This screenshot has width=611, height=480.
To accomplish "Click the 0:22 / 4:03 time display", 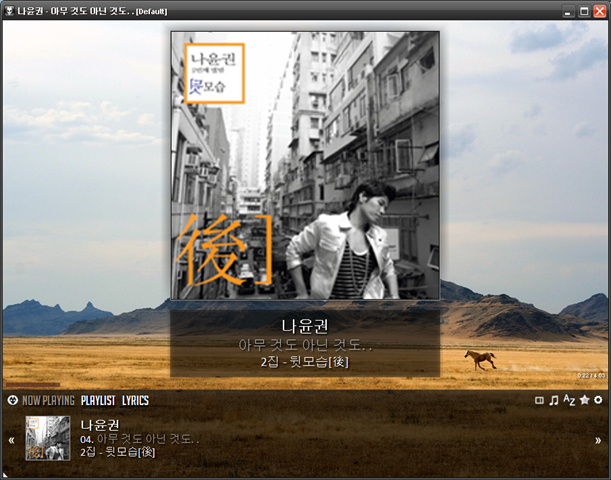I will pyautogui.click(x=591, y=376).
